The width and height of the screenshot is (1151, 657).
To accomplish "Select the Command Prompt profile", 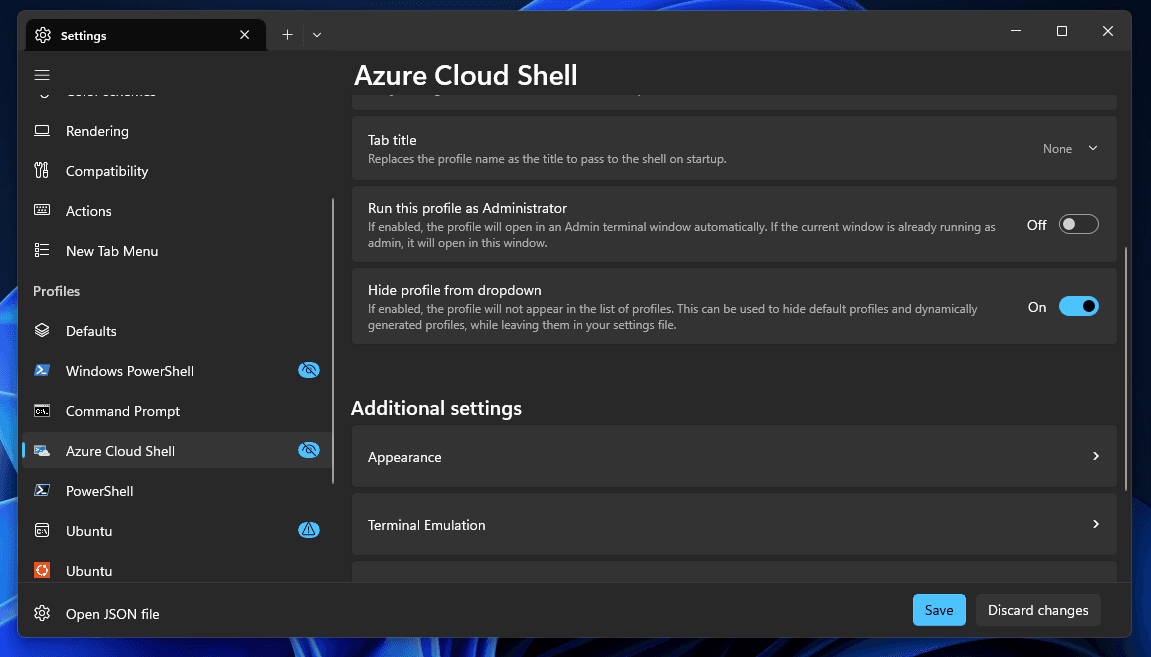I will click(176, 411).
